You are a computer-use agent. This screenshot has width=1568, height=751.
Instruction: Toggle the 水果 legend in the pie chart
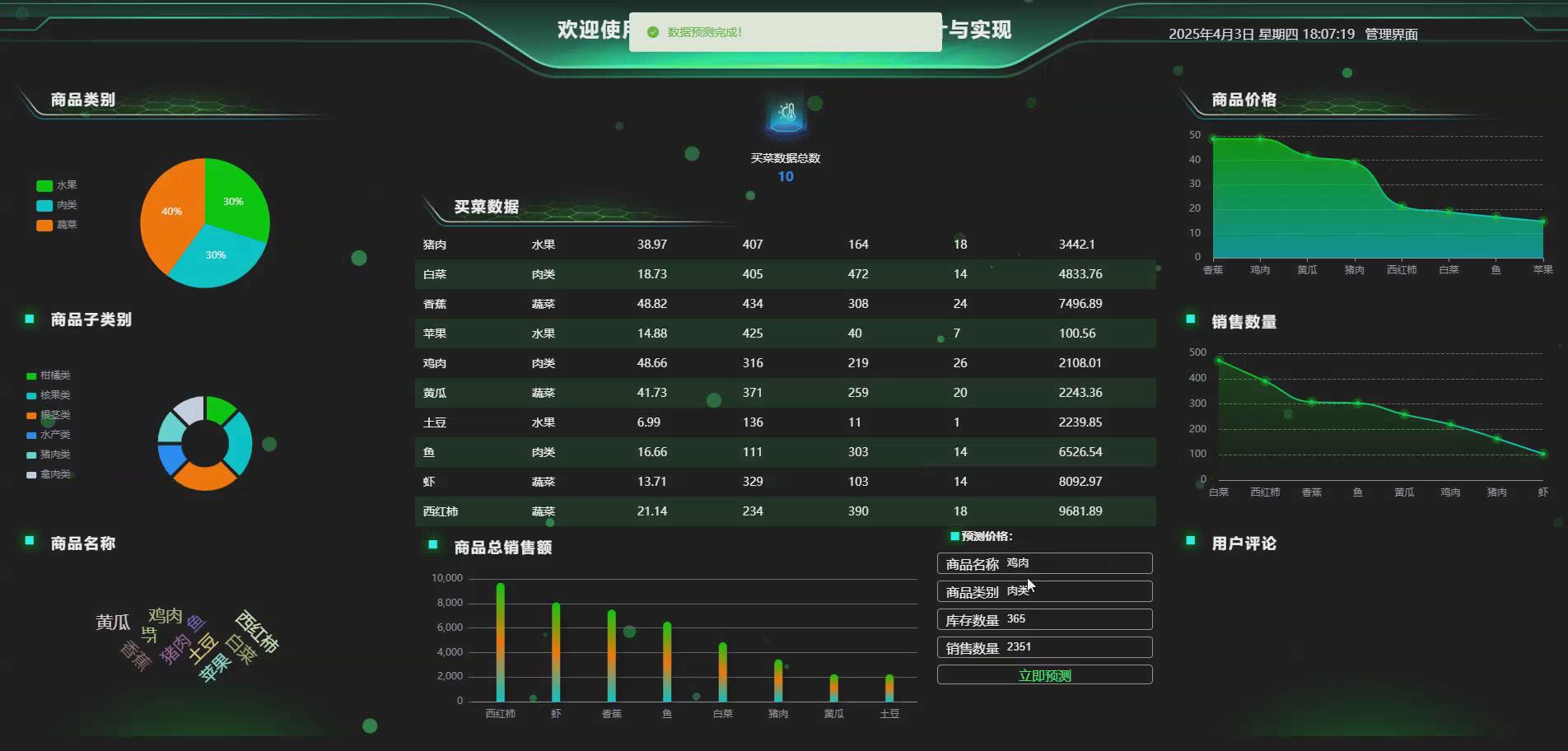(x=60, y=185)
